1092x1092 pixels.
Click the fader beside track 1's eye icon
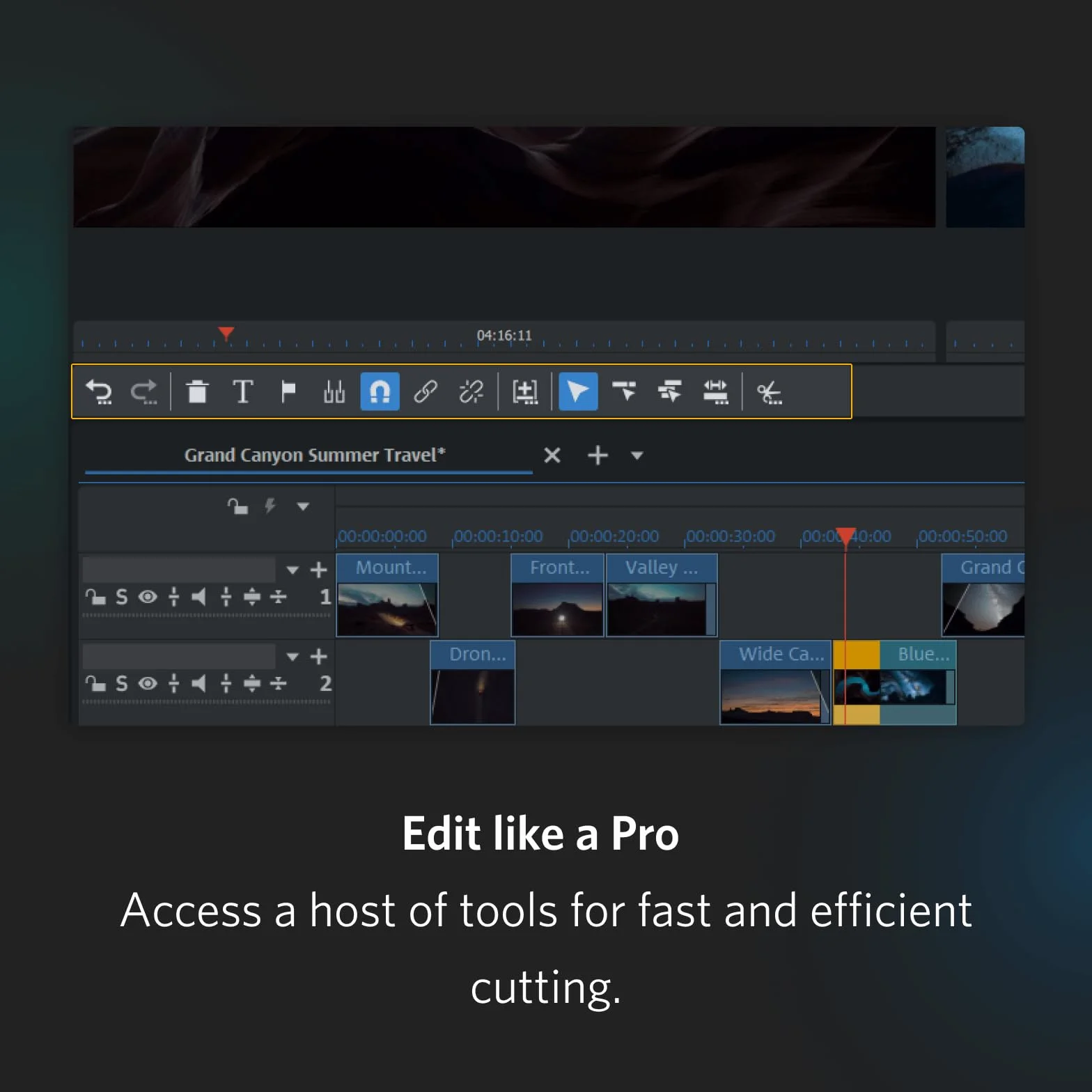click(174, 597)
